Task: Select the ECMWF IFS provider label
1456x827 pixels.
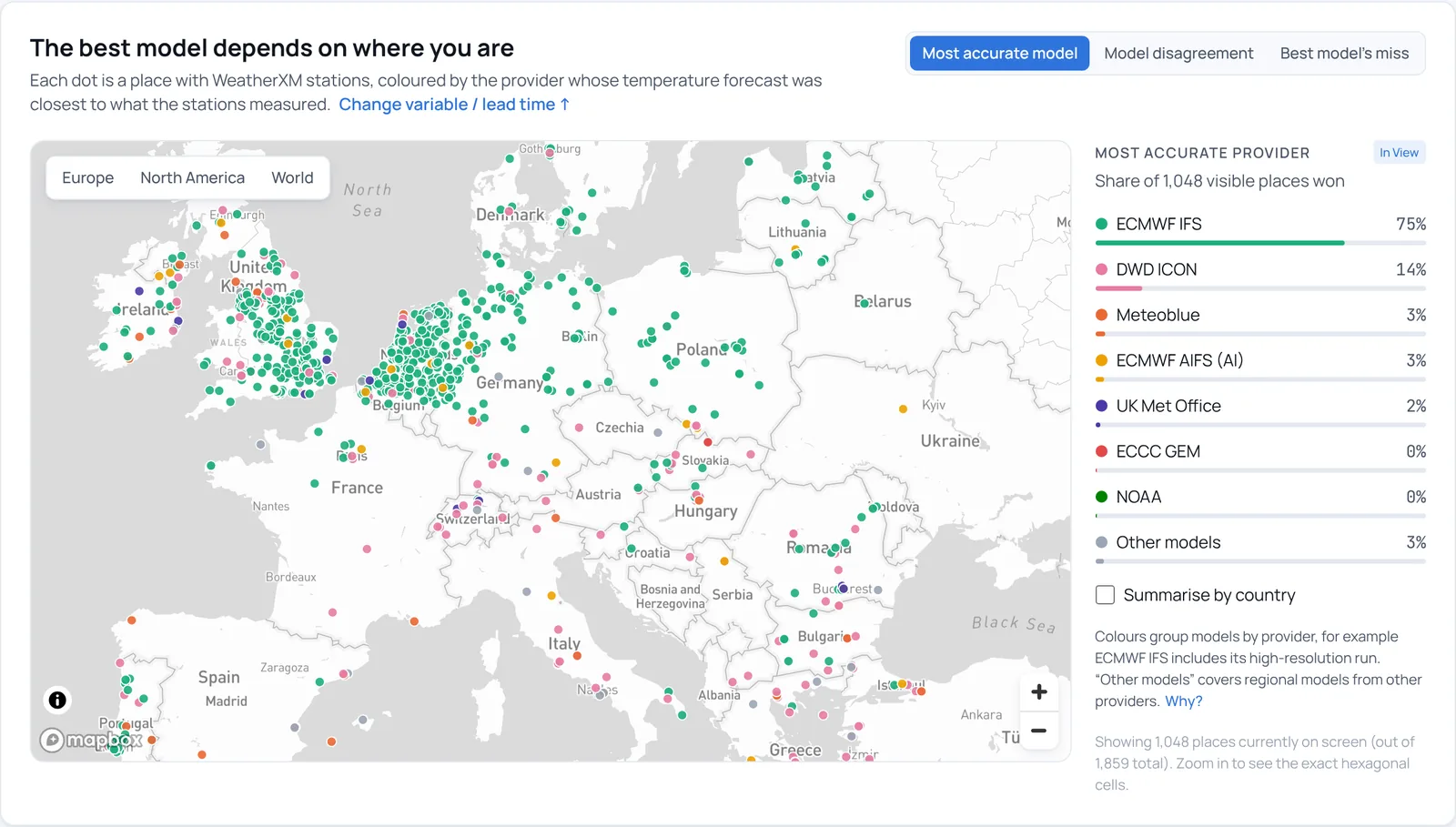Action: click(1158, 224)
